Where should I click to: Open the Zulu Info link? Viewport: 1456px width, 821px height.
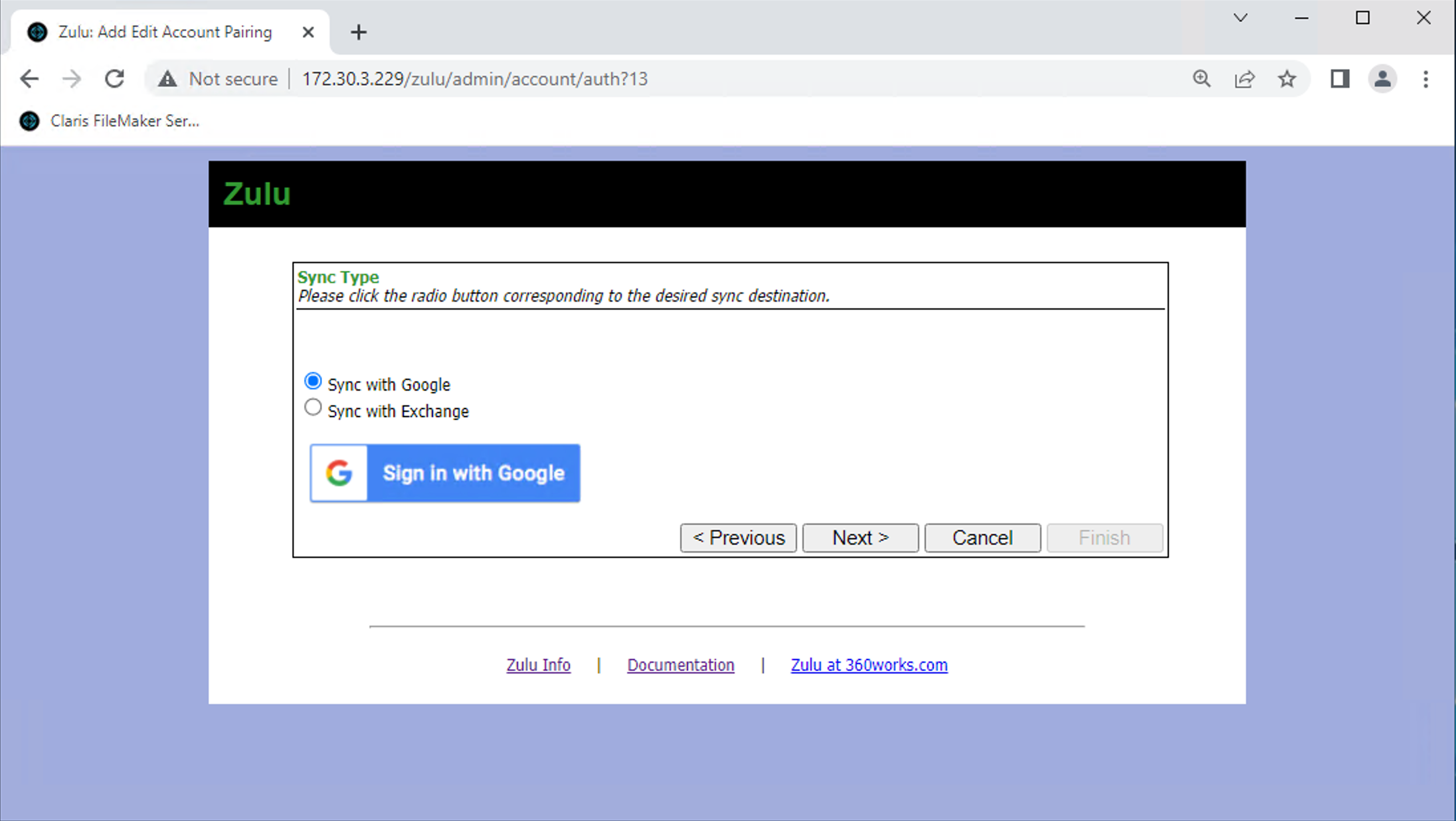[538, 665]
